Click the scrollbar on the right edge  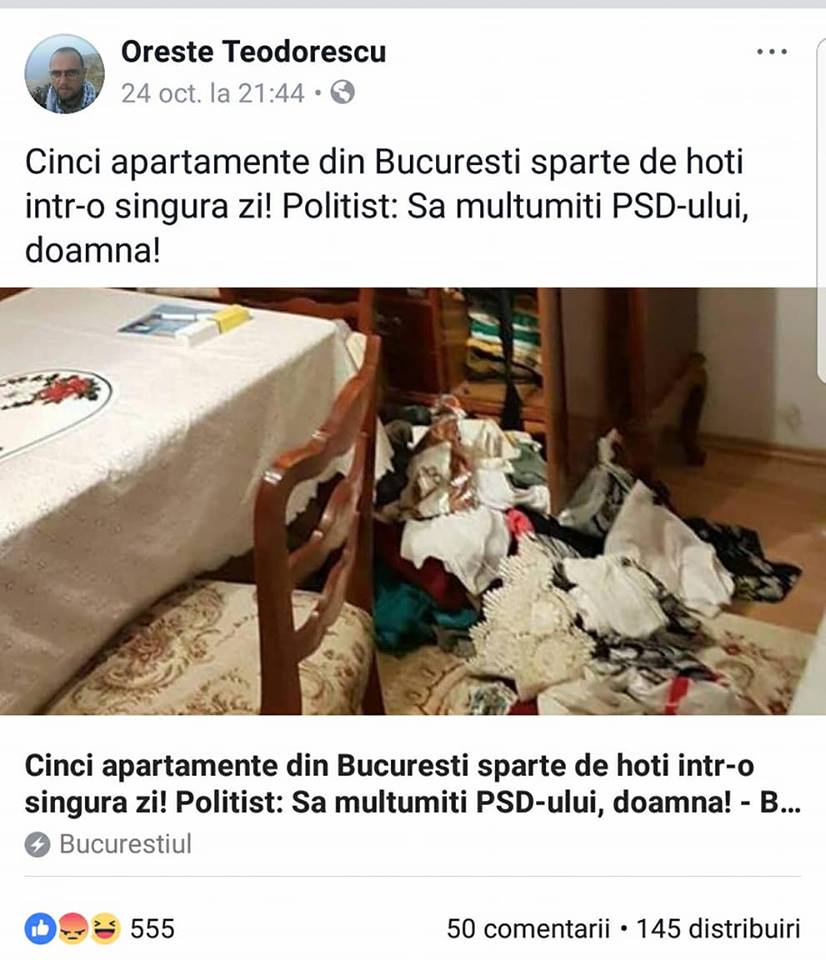821,208
